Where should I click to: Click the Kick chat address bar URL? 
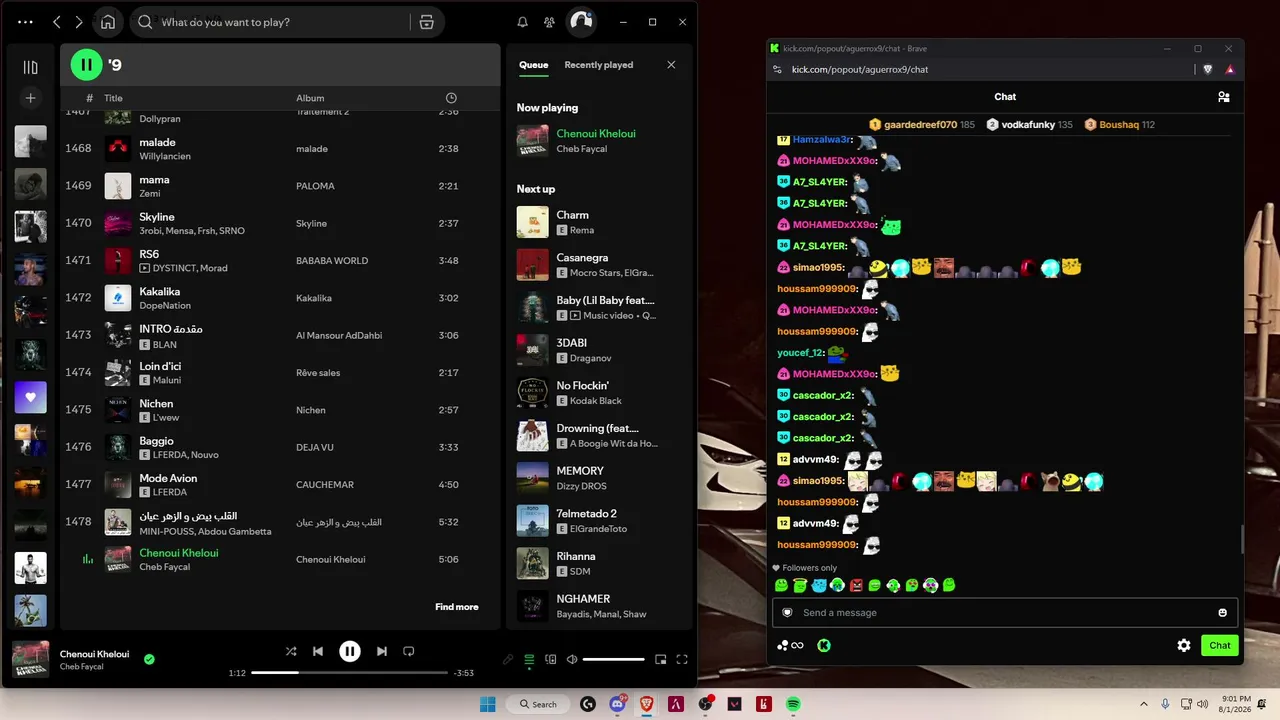[x=860, y=69]
